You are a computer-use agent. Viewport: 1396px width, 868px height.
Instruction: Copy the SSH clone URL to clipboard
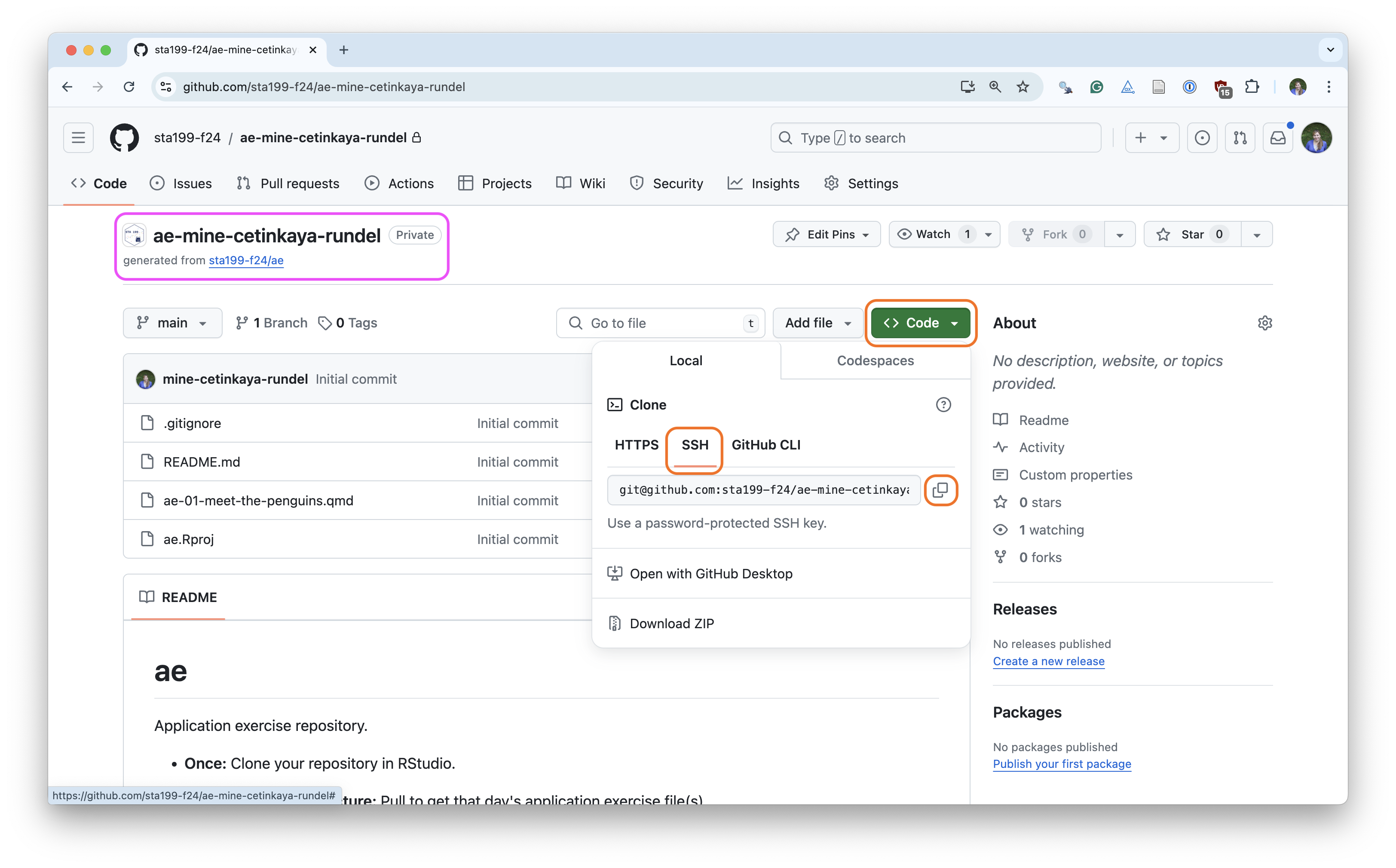(x=940, y=490)
